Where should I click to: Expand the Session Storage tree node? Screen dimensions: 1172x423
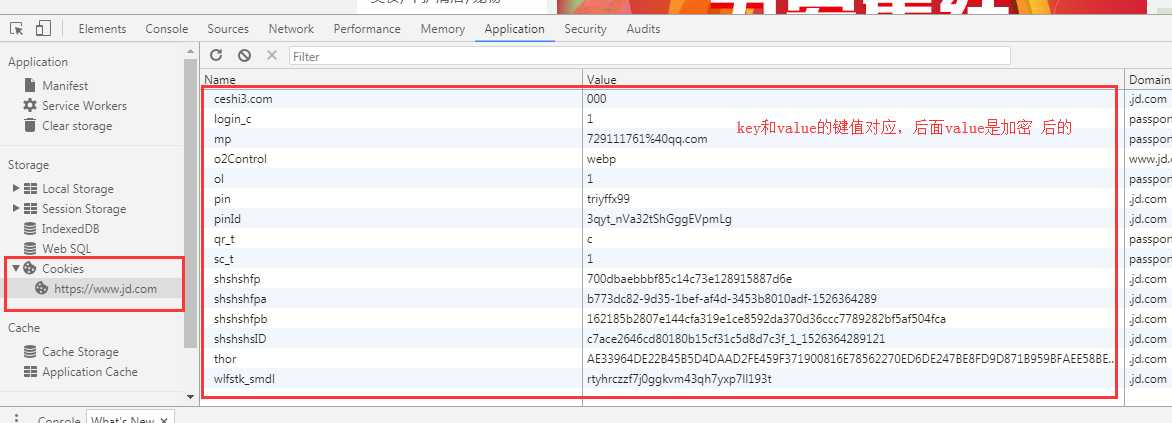pyautogui.click(x=16, y=209)
